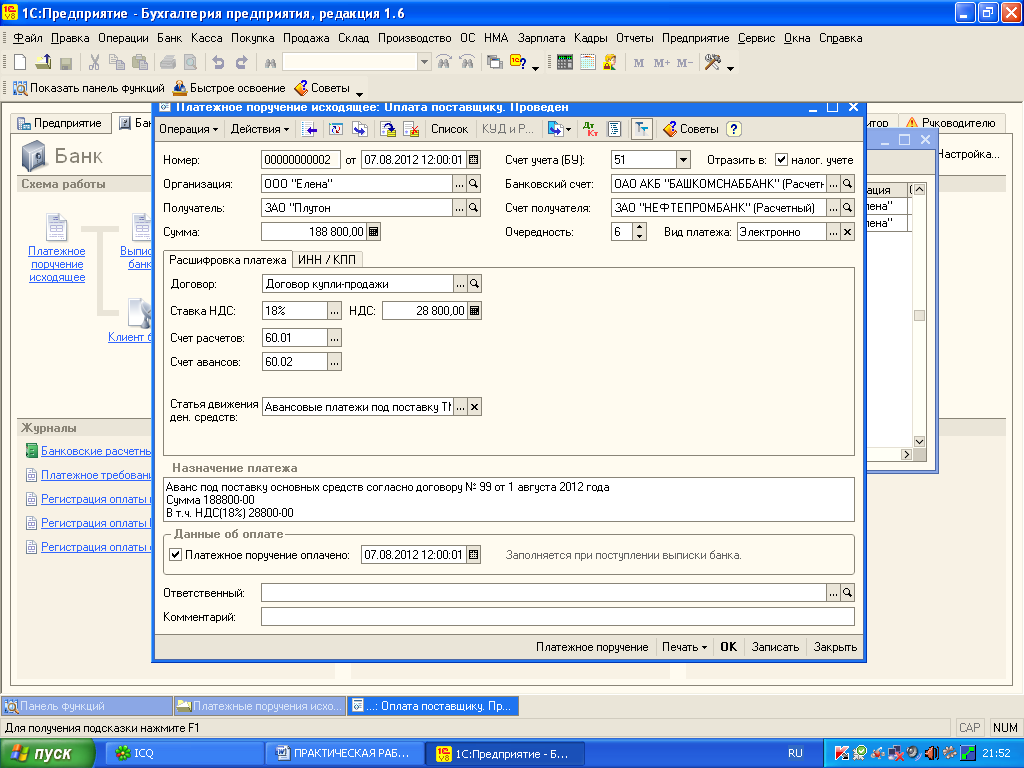
Task: Click the New document icon in main toolbar
Action: pyautogui.click(x=20, y=62)
